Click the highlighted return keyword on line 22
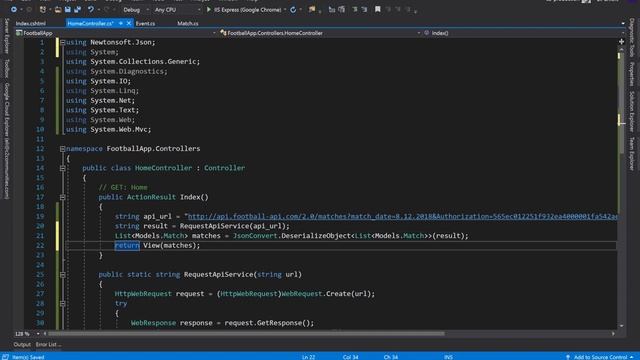The height and width of the screenshot is (360, 640). click(x=127, y=245)
